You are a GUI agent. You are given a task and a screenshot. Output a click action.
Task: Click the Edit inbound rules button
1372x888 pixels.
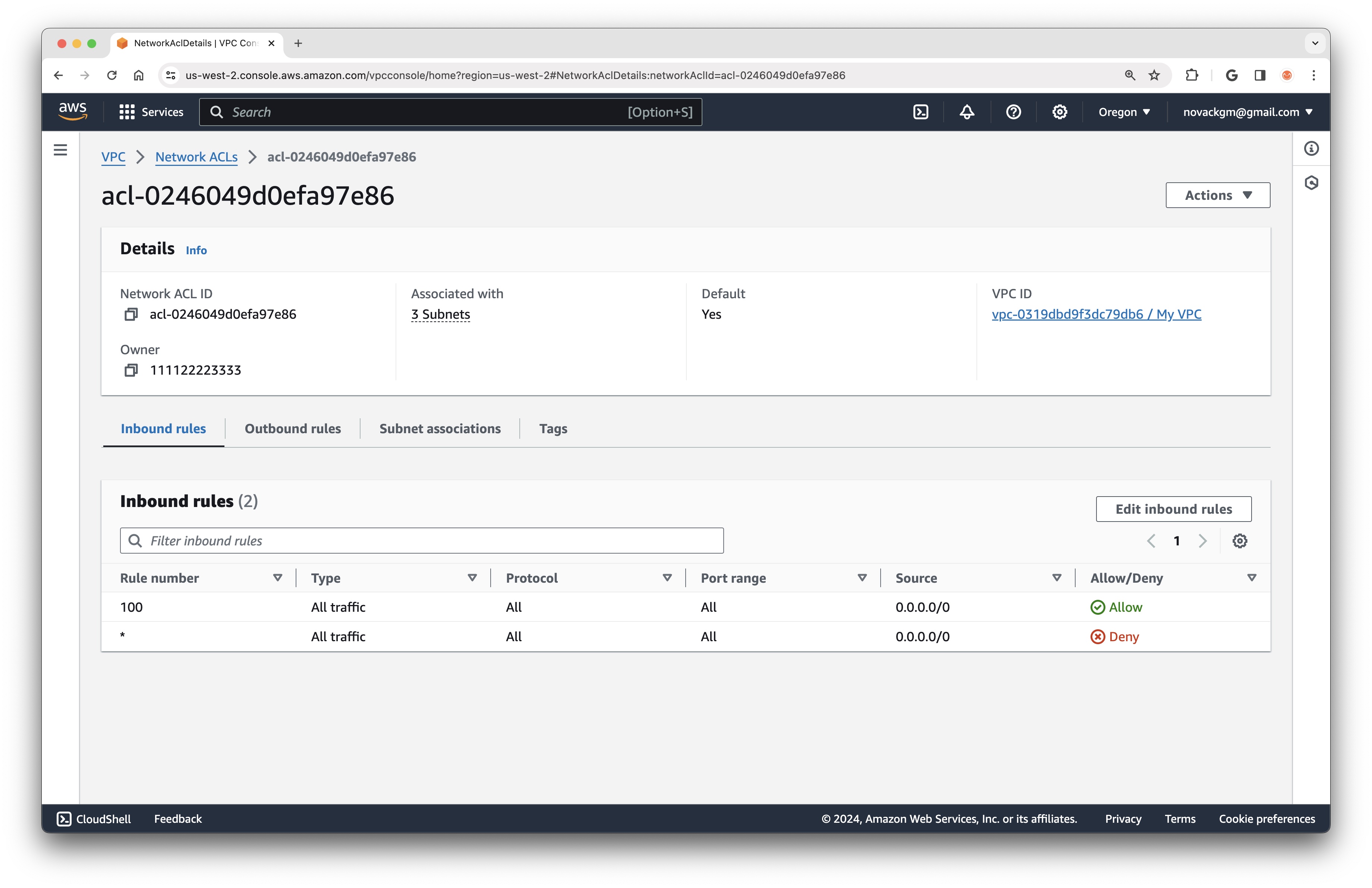(x=1173, y=509)
